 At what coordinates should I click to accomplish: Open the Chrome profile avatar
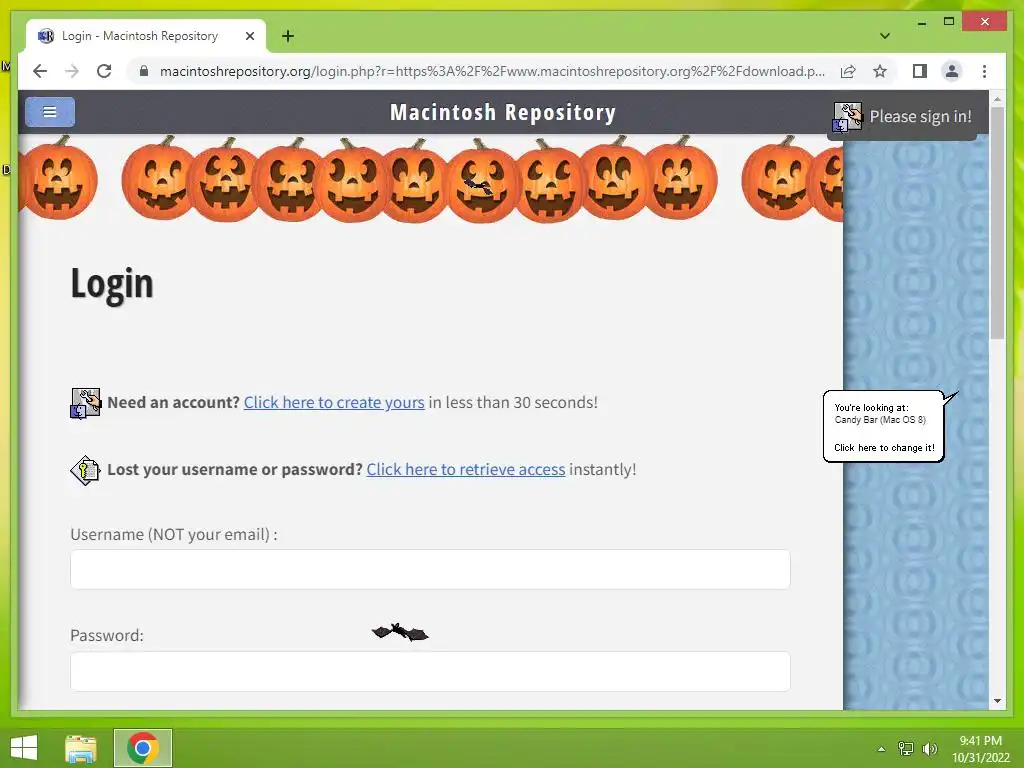952,71
